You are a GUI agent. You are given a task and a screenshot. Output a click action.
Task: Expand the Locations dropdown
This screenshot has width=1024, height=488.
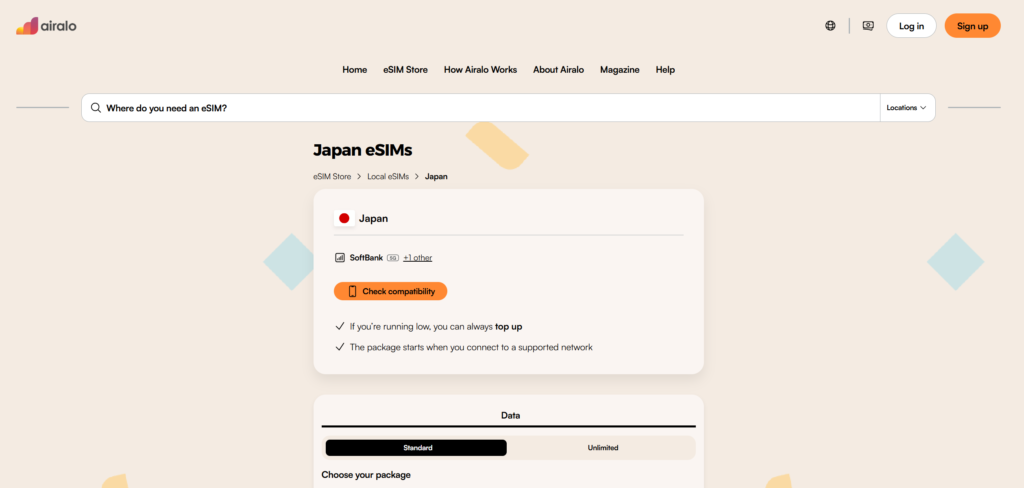(x=906, y=108)
